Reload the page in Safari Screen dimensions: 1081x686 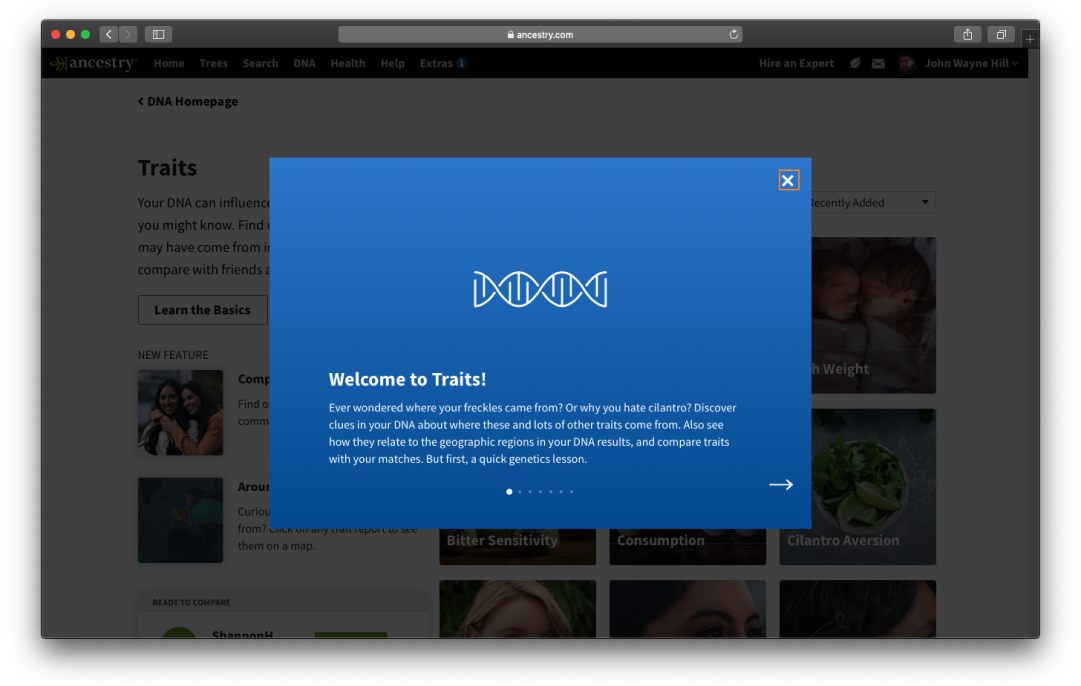point(734,34)
